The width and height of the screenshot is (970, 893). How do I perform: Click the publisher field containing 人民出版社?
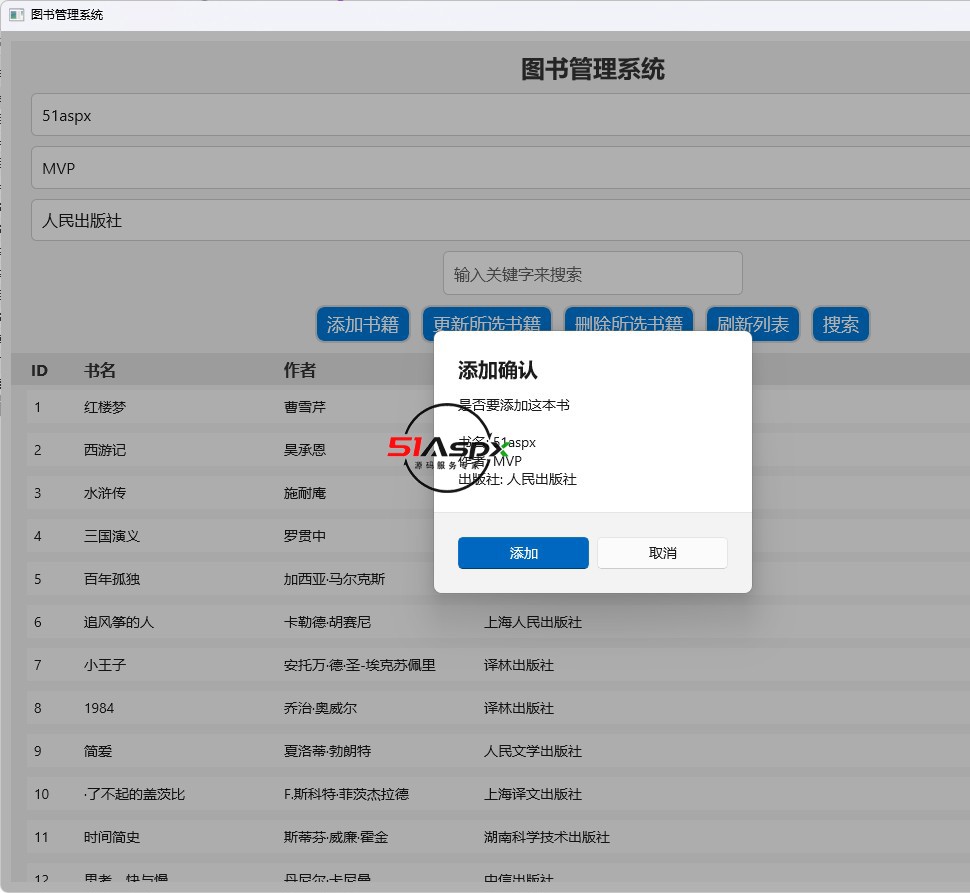pyautogui.click(x=500, y=220)
